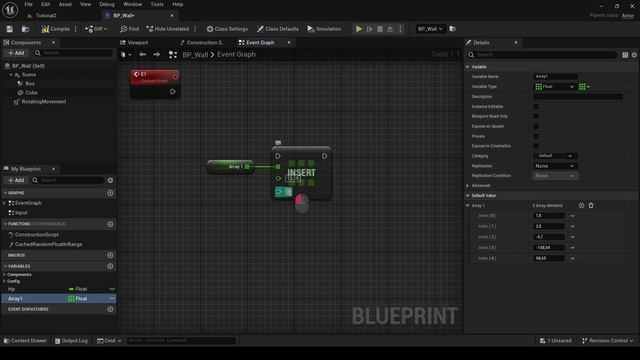Open the Variable Type Float dropdown
This screenshot has width=640, height=360.
(x=555, y=87)
